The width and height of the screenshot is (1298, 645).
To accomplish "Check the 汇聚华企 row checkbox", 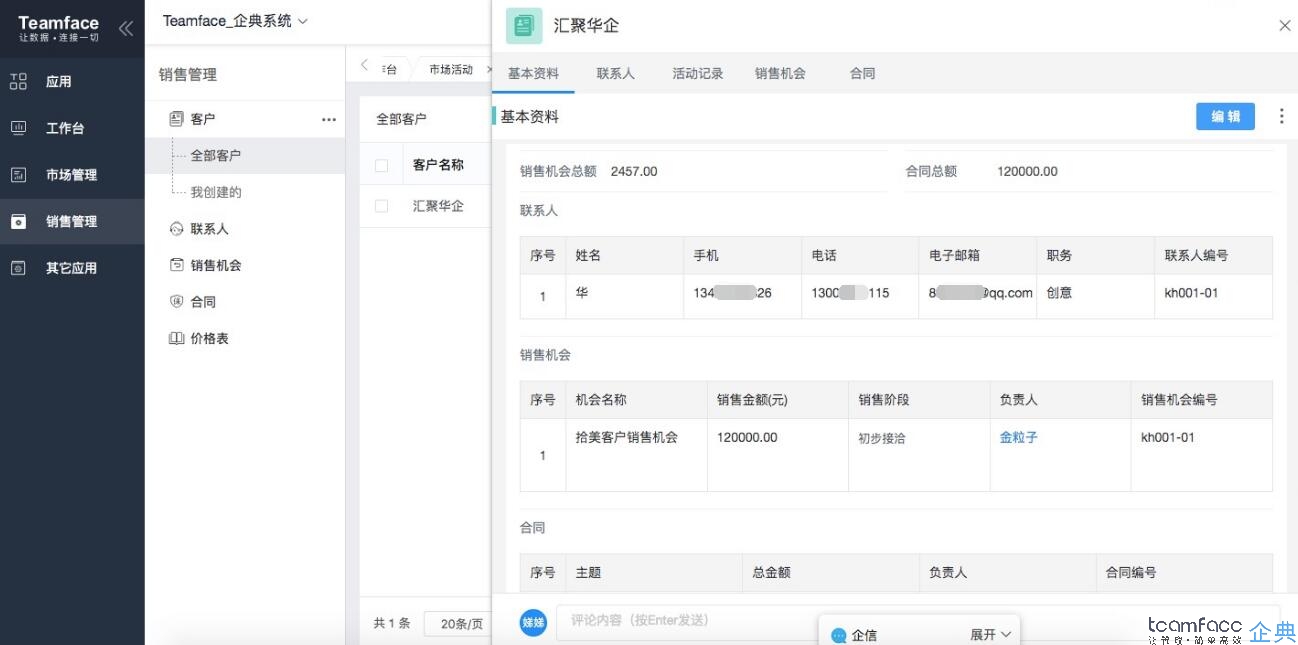I will click(381, 206).
